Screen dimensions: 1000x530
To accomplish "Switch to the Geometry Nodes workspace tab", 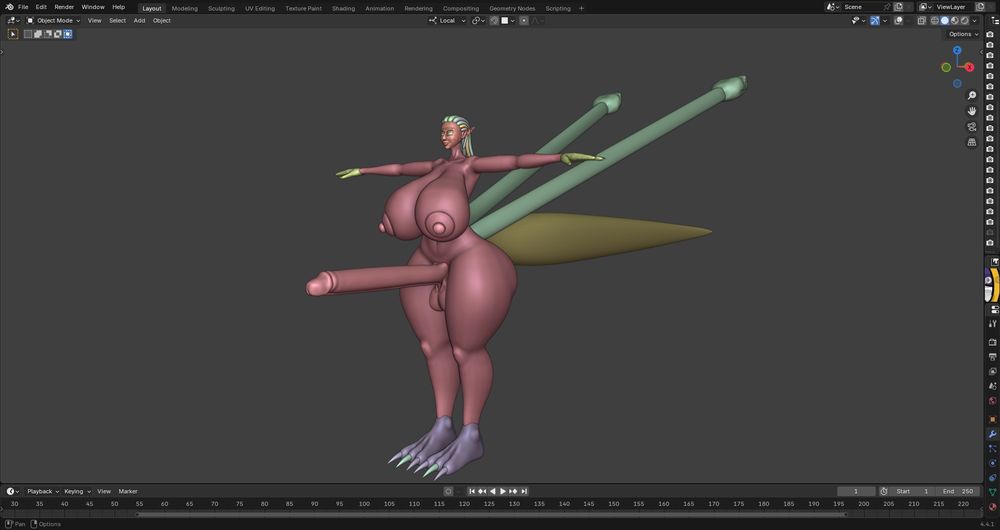I will point(512,8).
